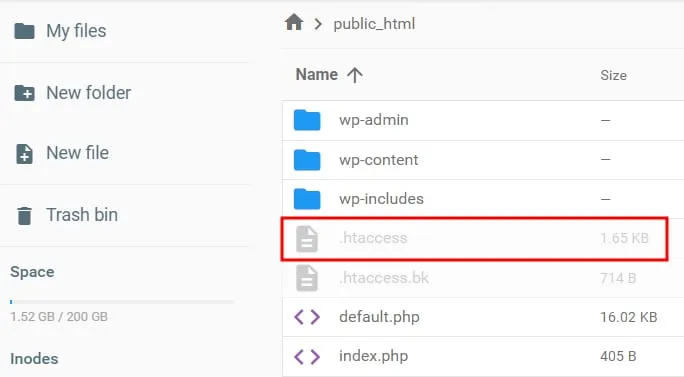Toggle sort direction arrow next to Name

tap(355, 75)
